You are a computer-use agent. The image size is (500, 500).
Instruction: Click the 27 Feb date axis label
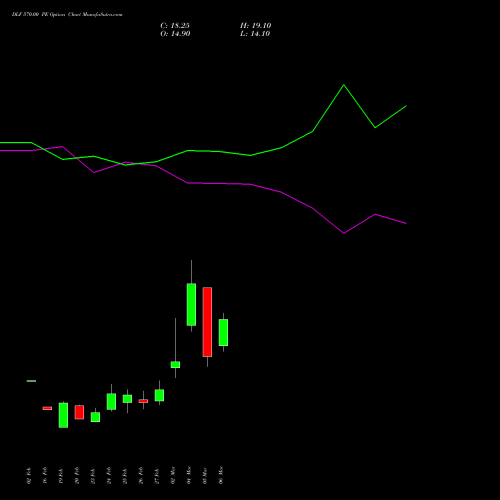point(157,476)
